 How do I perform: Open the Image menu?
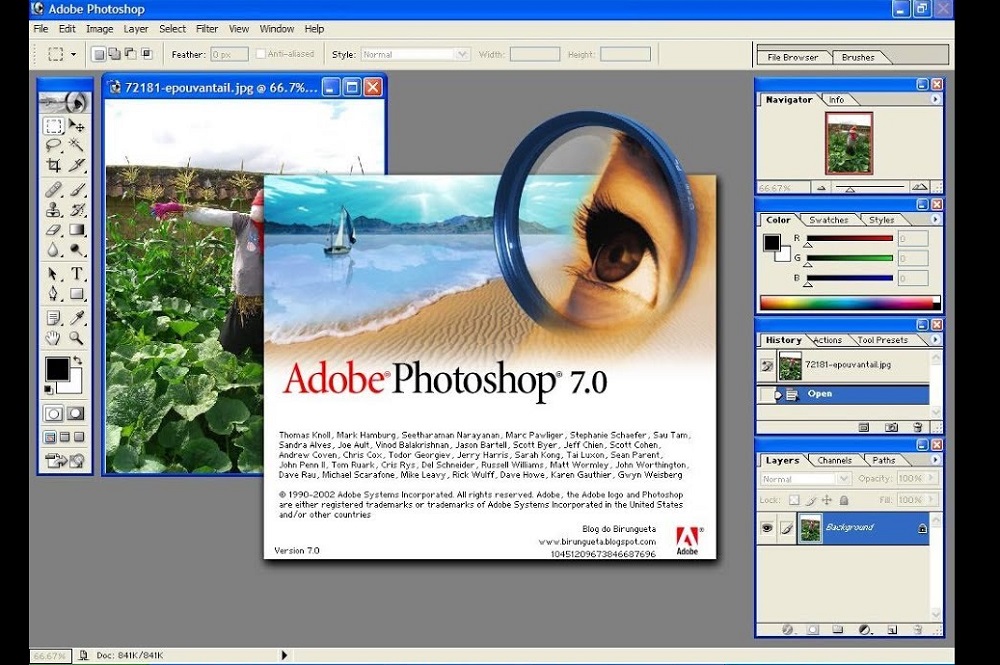[x=99, y=29]
